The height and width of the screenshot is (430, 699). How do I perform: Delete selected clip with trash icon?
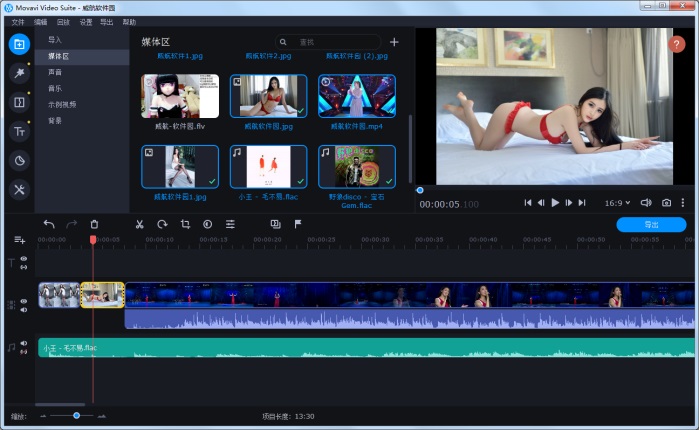(x=94, y=225)
